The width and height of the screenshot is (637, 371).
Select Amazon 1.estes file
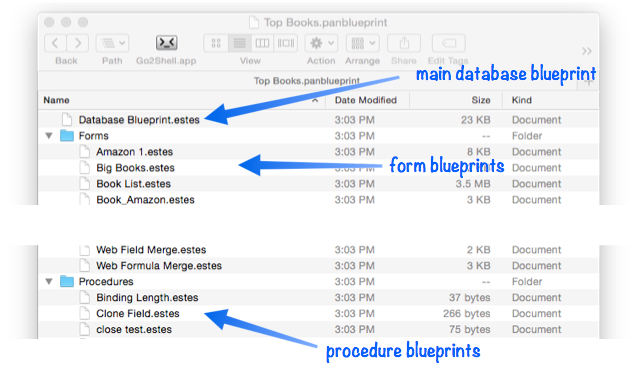[x=134, y=152]
